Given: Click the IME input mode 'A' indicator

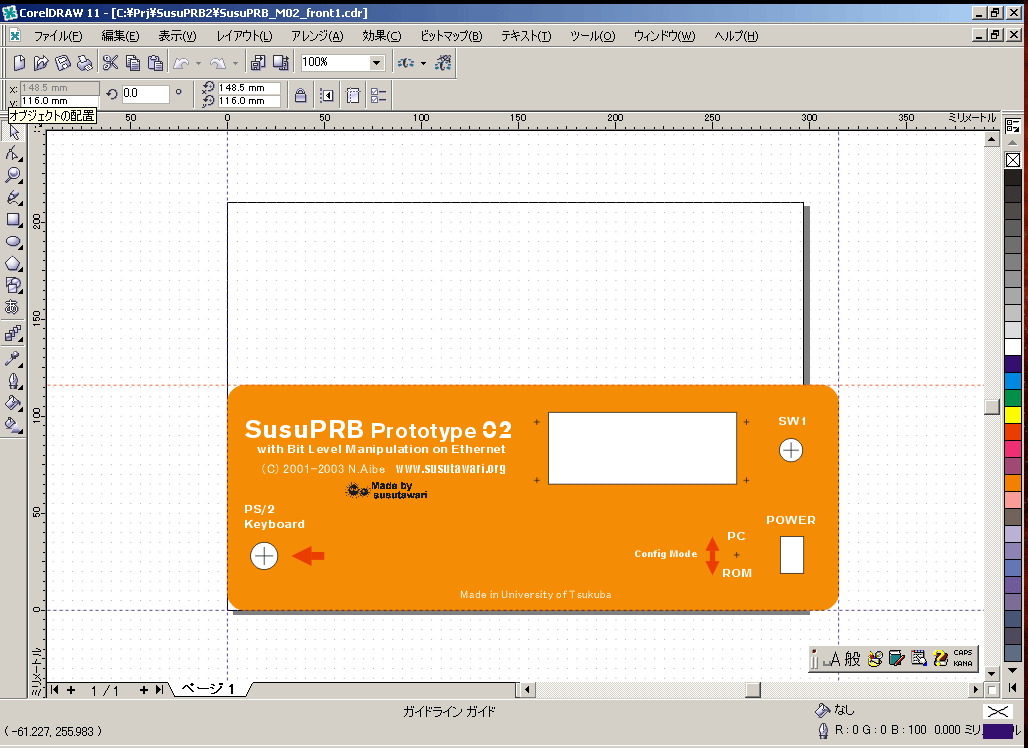Looking at the screenshot, I should click(x=833, y=659).
